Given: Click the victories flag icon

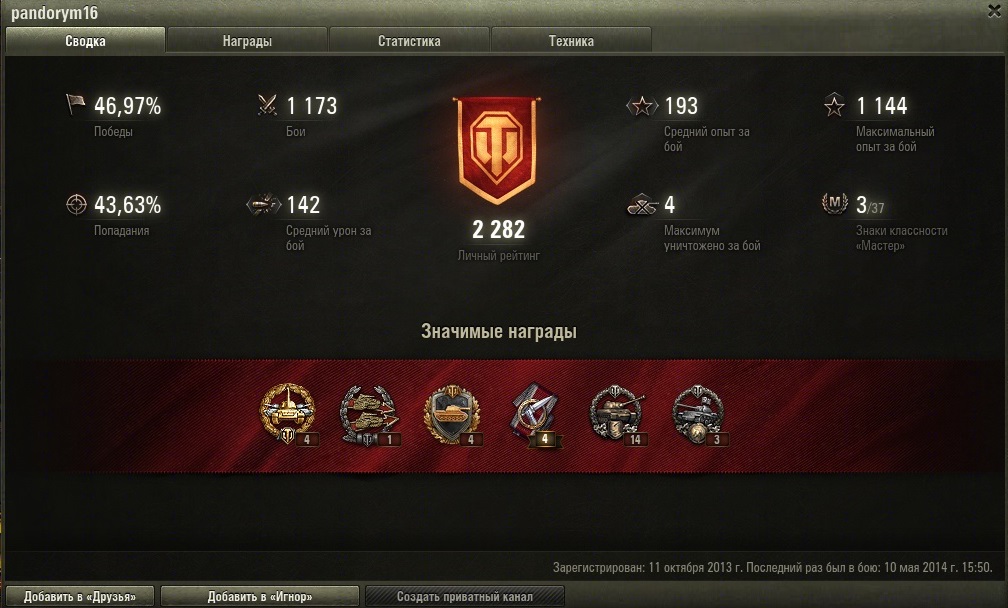Looking at the screenshot, I should (75, 104).
